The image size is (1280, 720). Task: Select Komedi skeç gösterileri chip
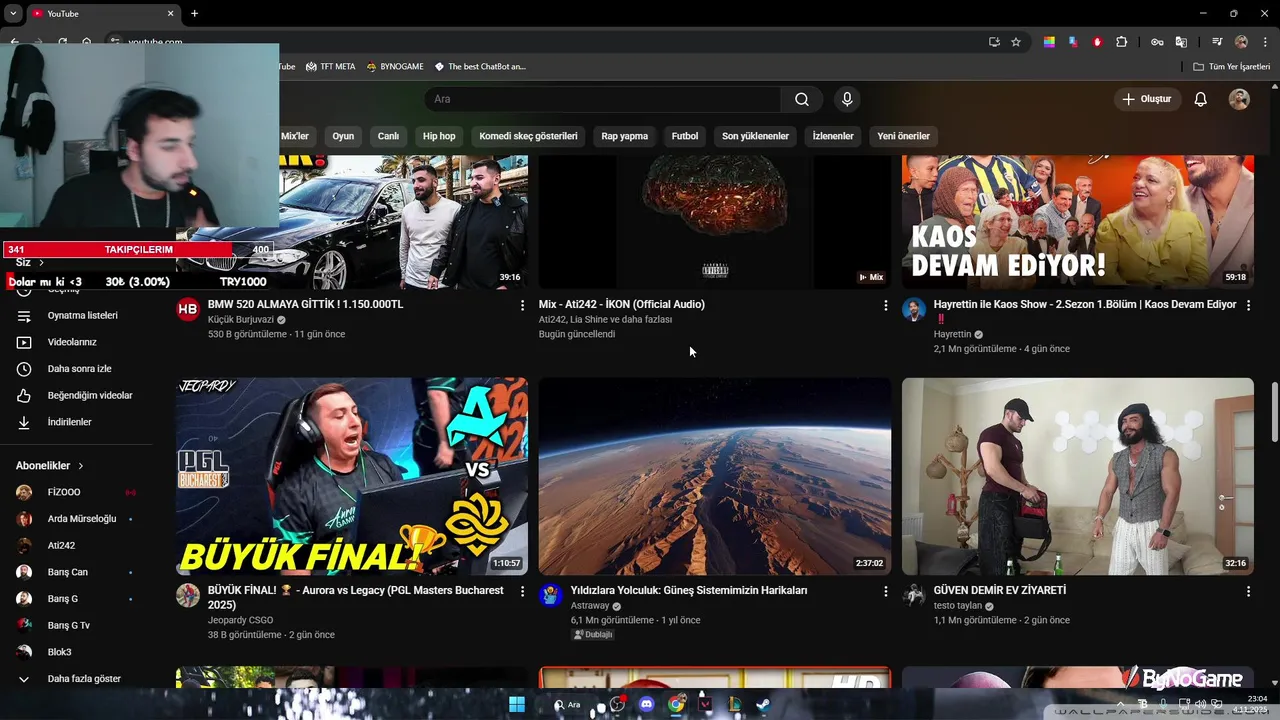[528, 136]
